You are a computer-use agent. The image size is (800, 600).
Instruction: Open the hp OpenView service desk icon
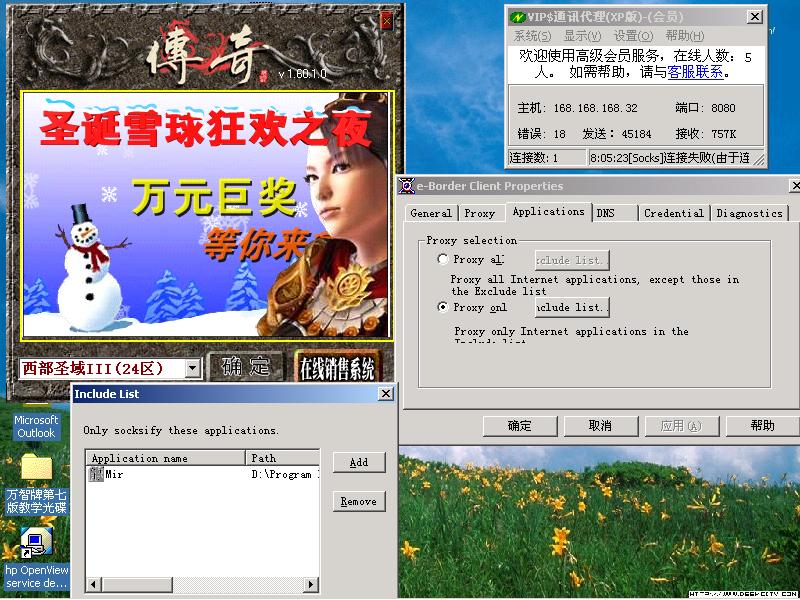coord(36,558)
